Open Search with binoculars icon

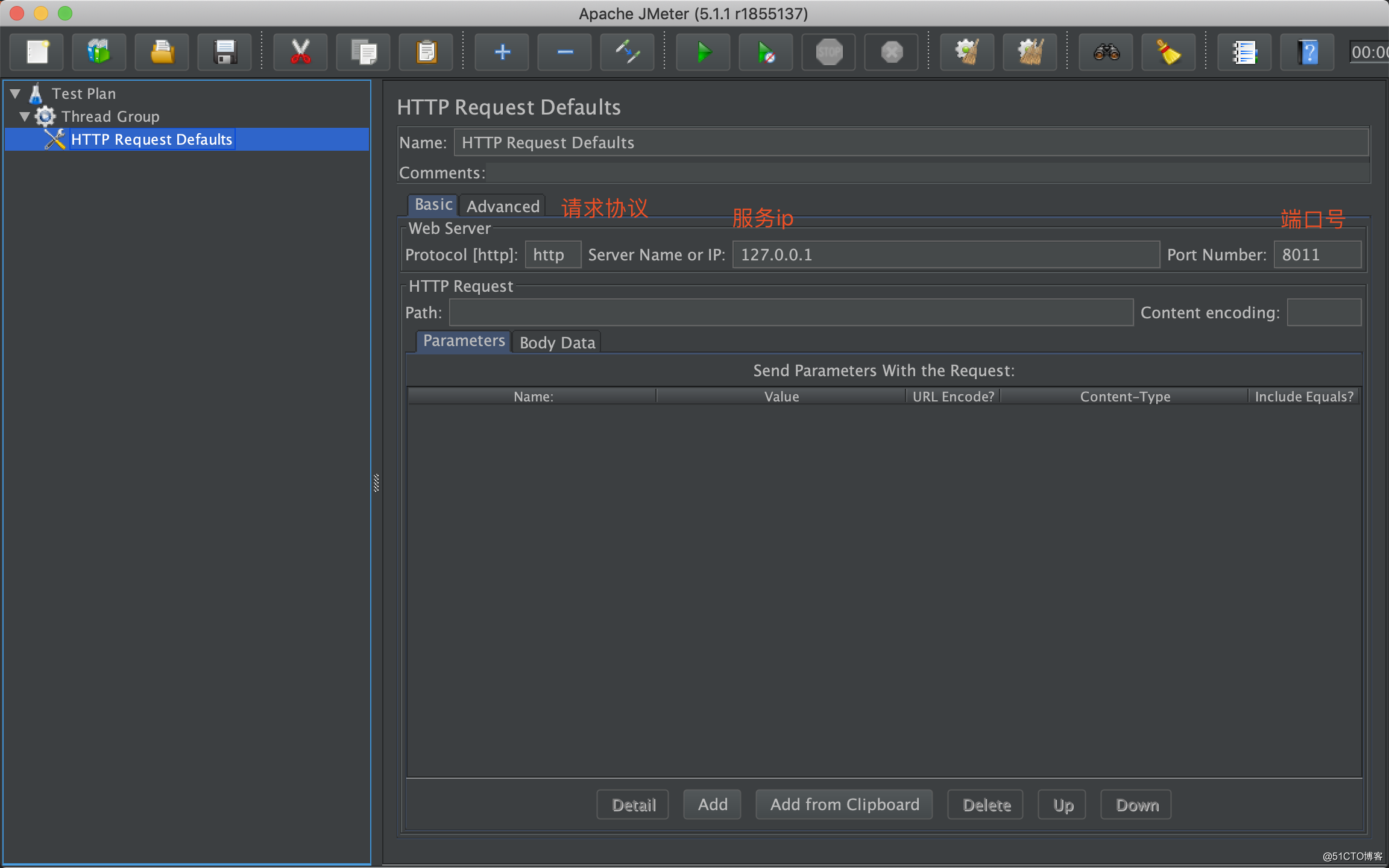[1106, 52]
